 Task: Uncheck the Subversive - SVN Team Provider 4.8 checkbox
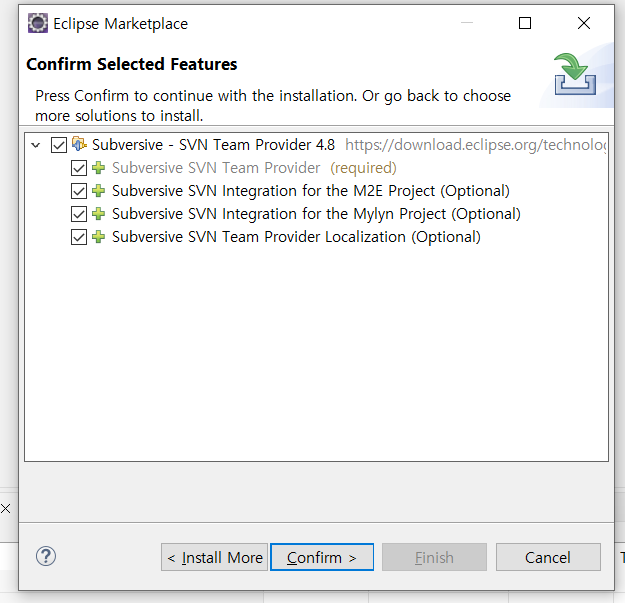pyautogui.click(x=59, y=145)
